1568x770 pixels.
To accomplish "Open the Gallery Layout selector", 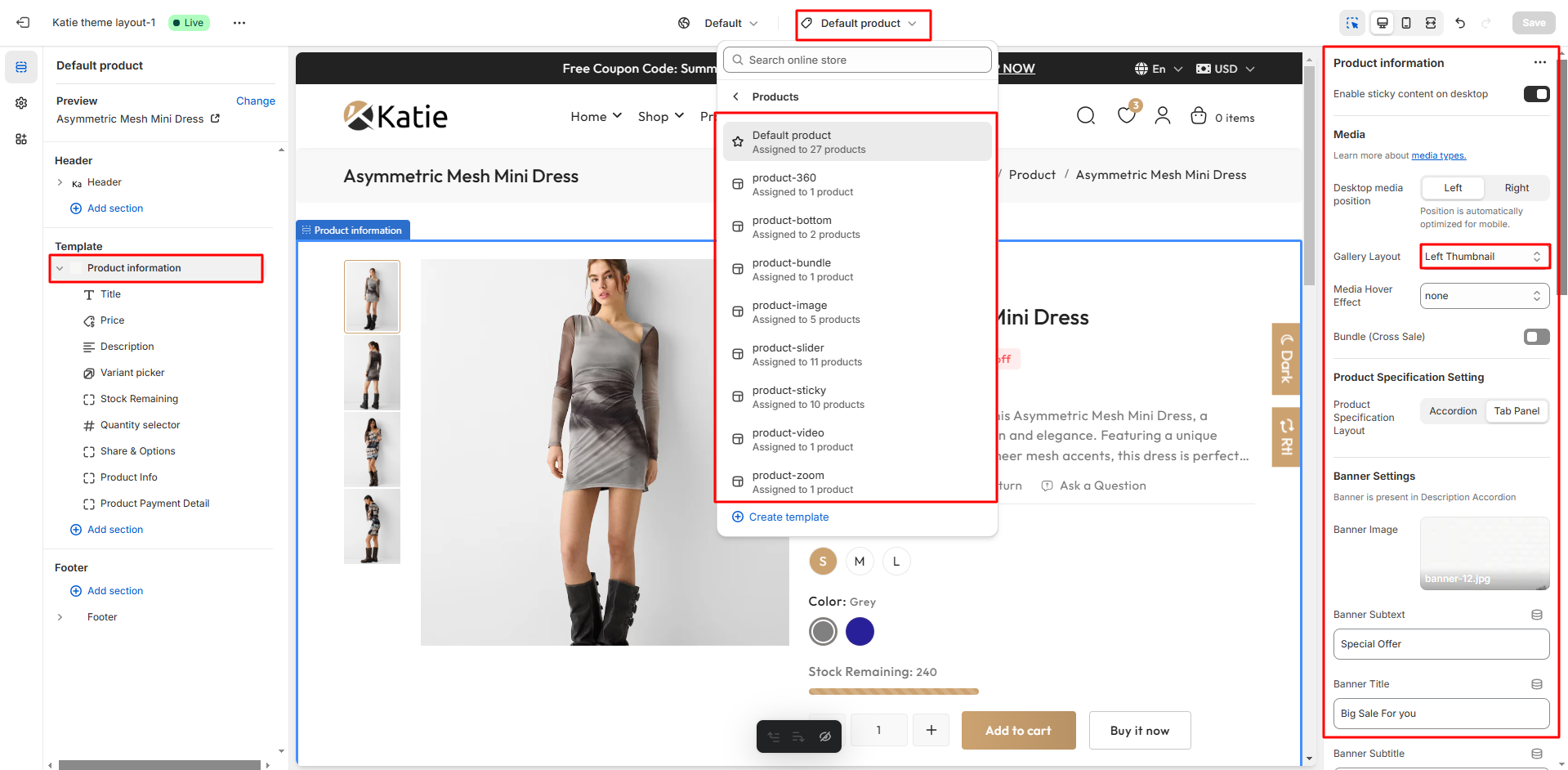I will point(1484,256).
